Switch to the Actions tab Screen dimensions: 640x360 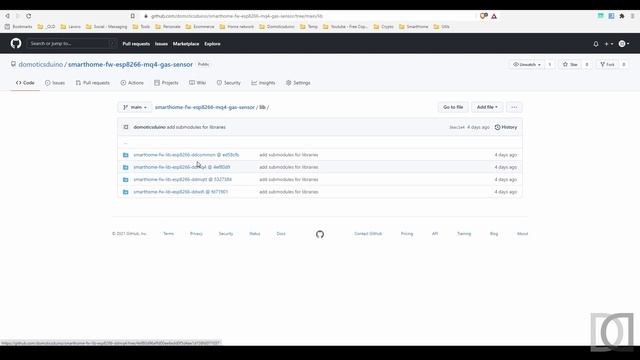point(132,83)
